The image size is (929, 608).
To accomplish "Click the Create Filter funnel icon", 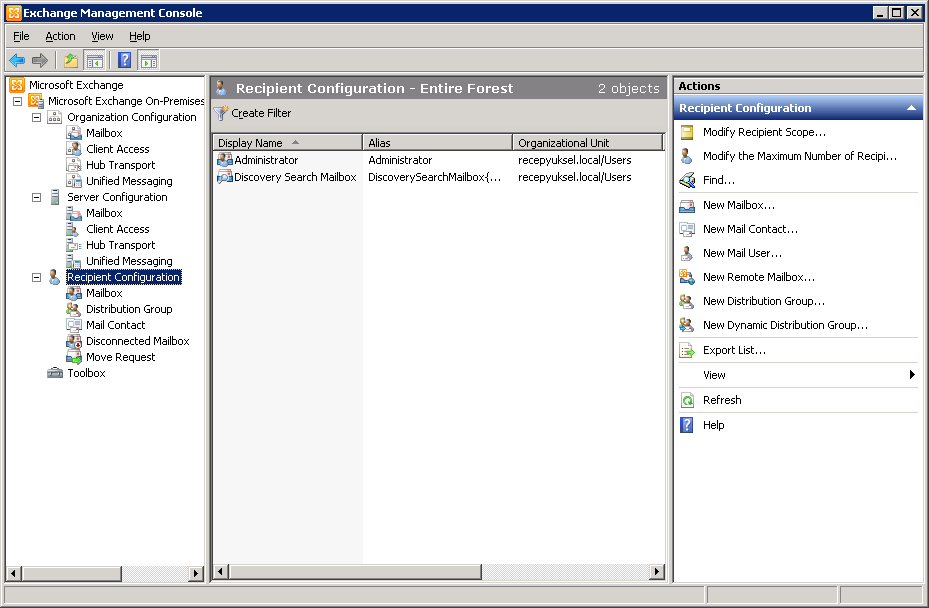I will pyautogui.click(x=221, y=113).
